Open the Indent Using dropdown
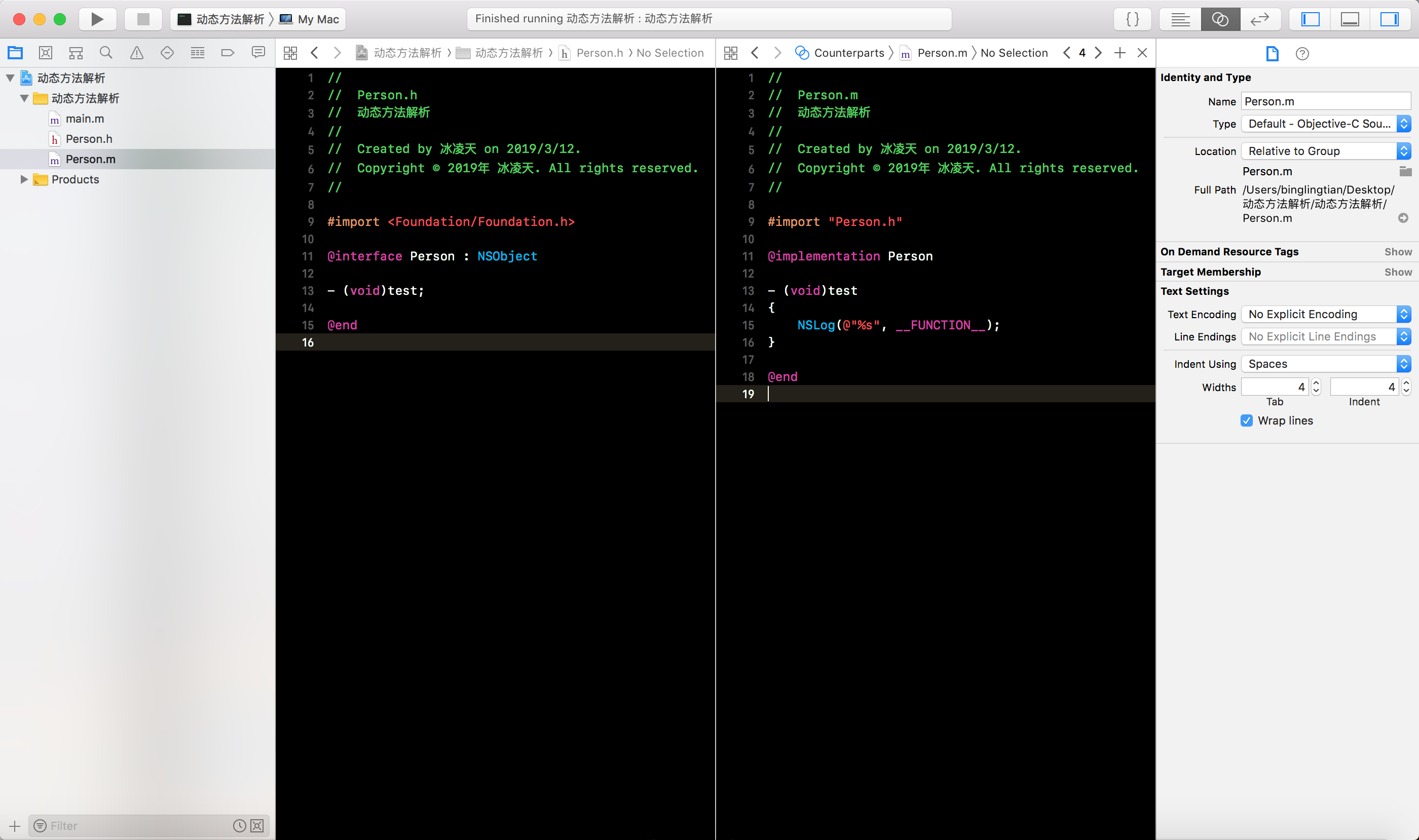The width and height of the screenshot is (1419, 840). (1325, 364)
